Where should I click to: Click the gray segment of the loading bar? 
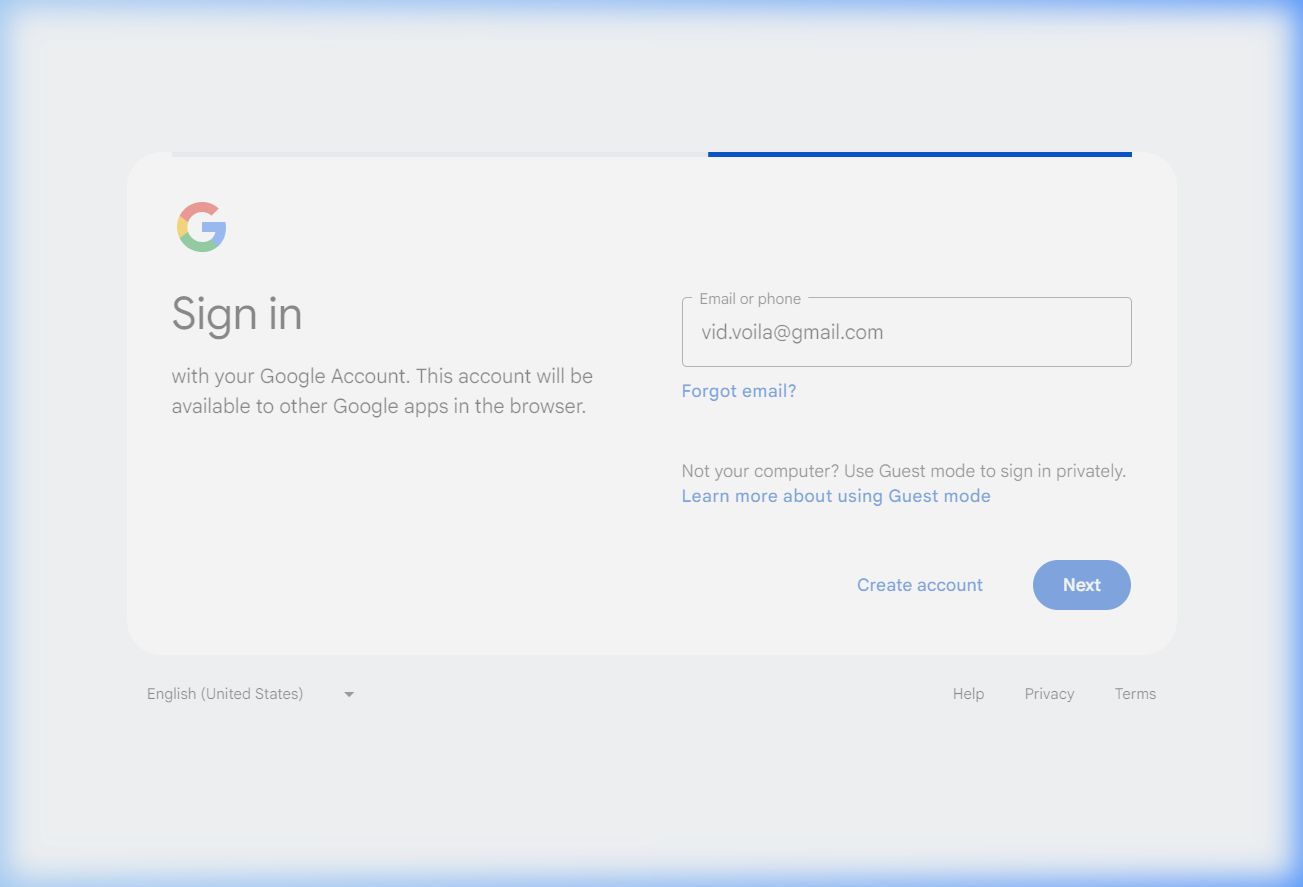pos(440,155)
